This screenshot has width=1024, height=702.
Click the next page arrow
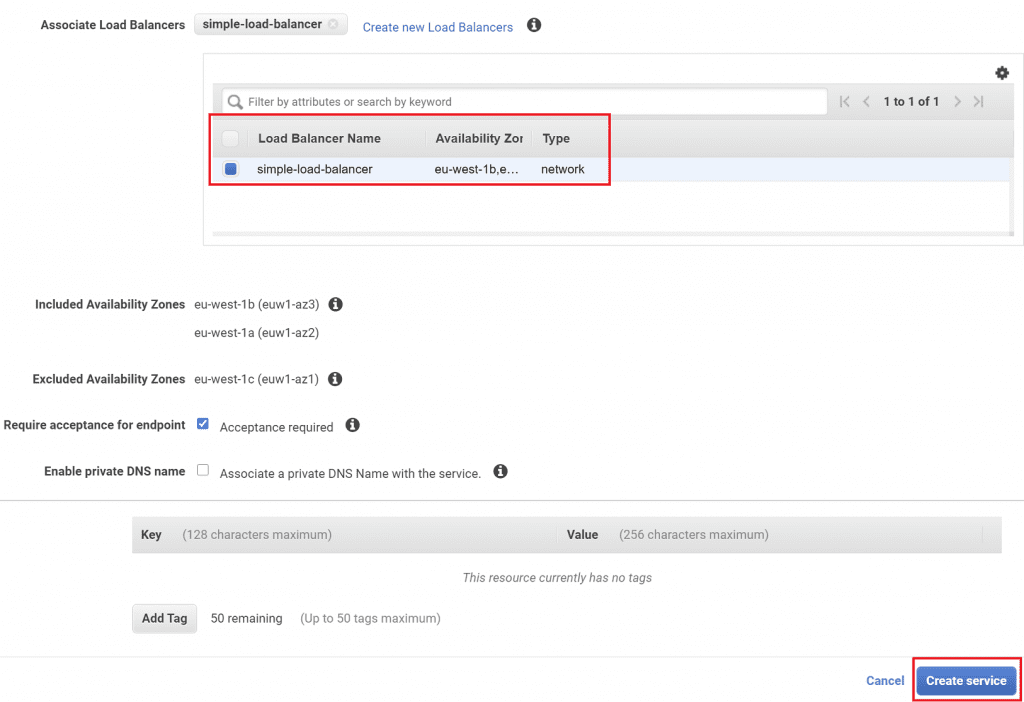click(x=957, y=101)
